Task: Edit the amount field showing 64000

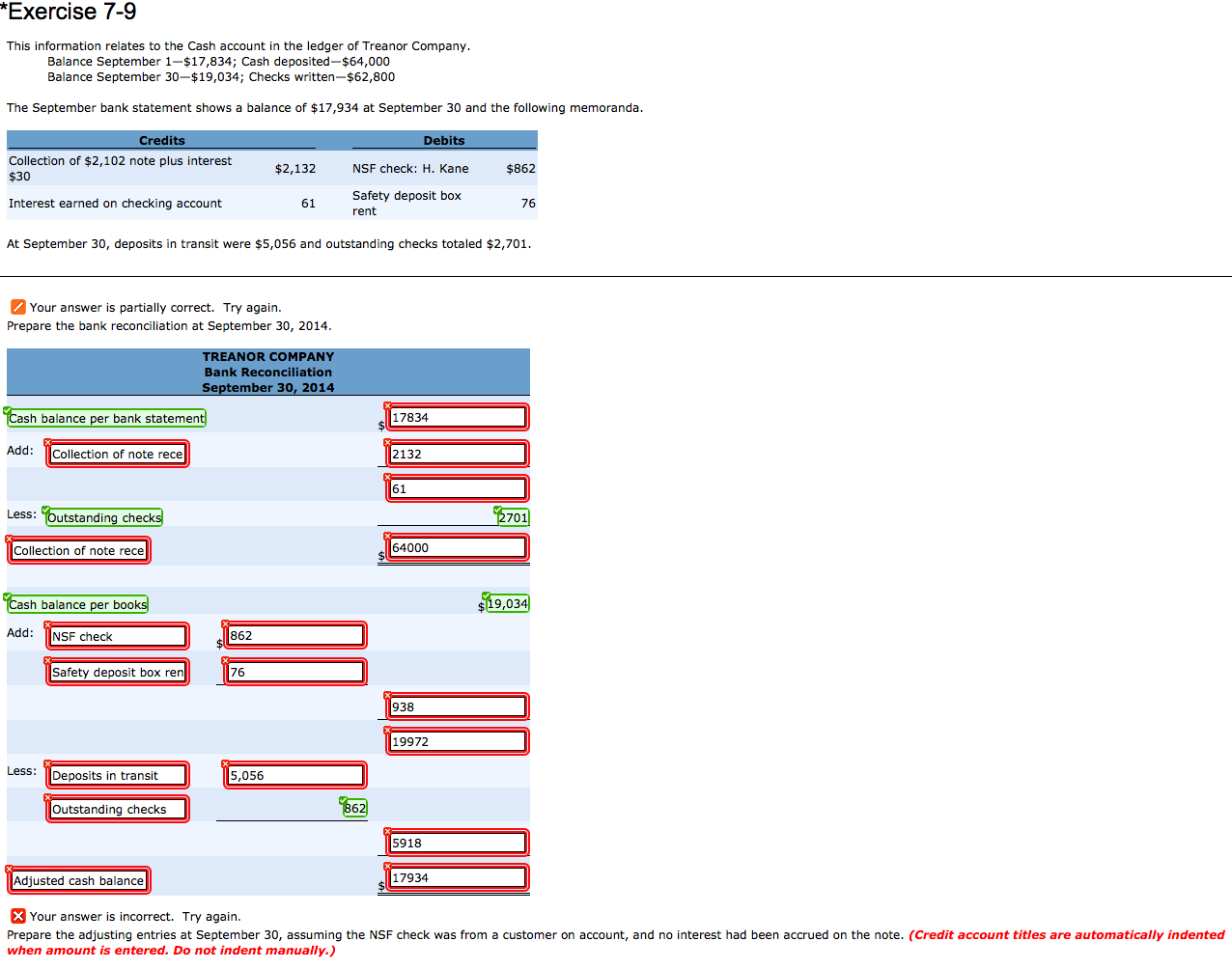Action: coord(458,547)
